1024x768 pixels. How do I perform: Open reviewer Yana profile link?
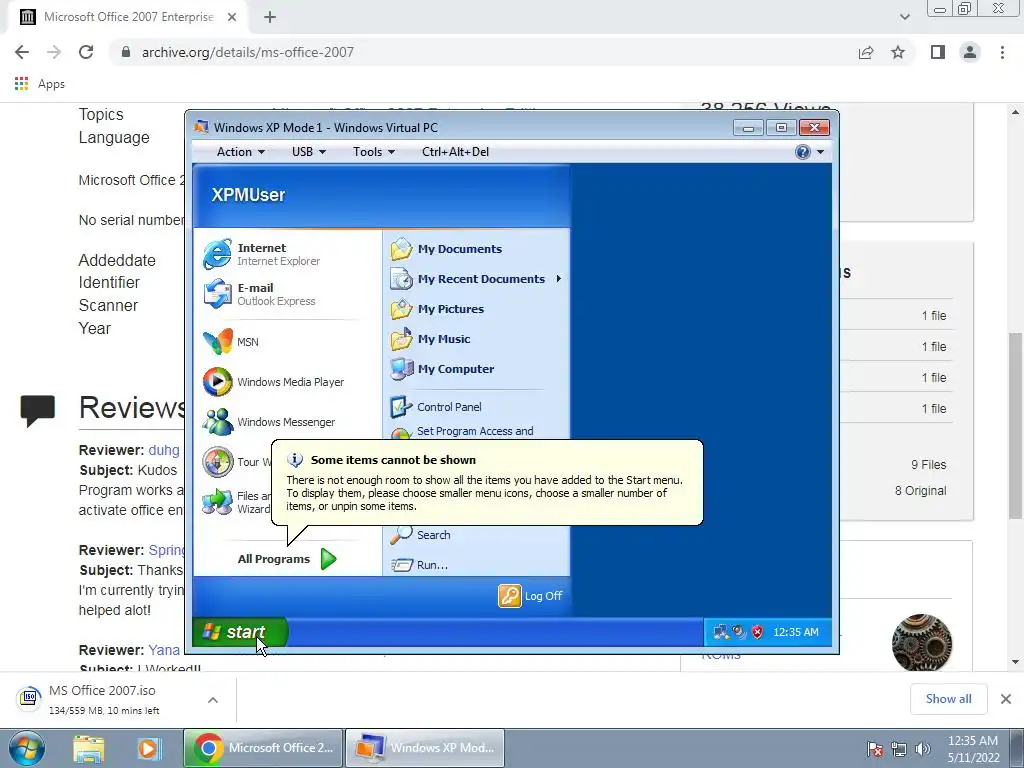click(x=164, y=650)
